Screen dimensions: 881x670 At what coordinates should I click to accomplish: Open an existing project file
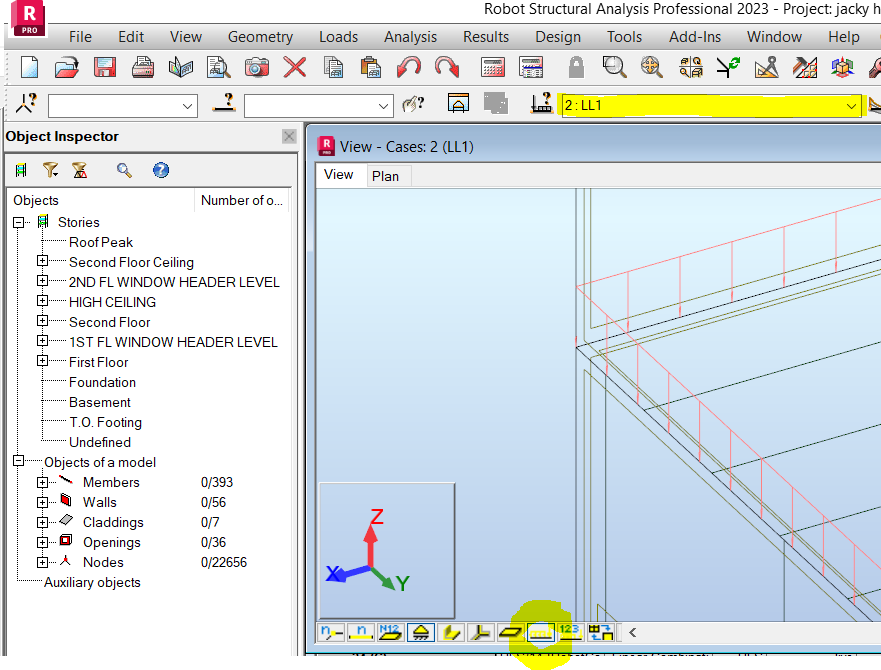66,67
